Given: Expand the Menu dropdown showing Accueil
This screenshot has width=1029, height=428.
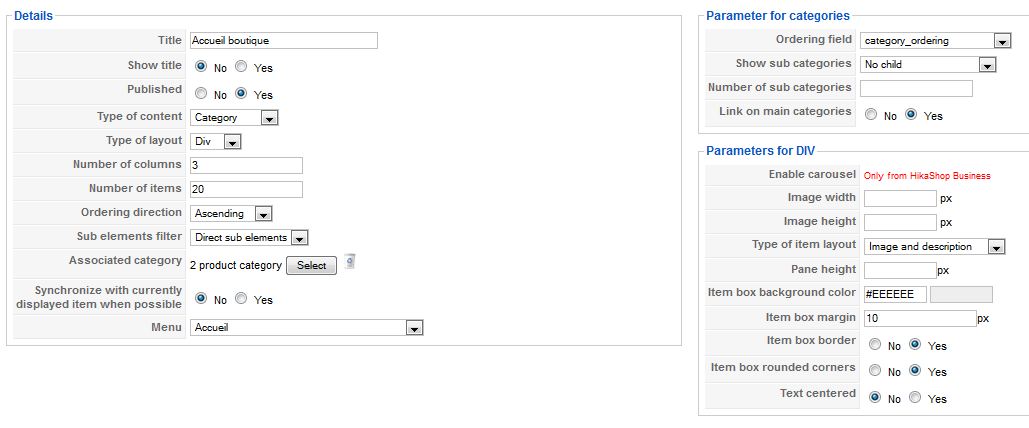Looking at the screenshot, I should coord(306,327).
